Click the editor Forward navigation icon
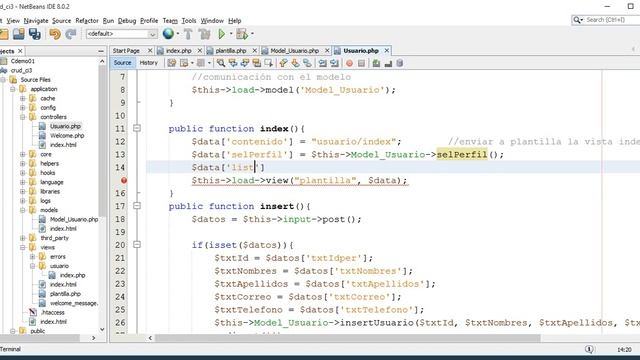The width and height of the screenshot is (640, 360). 200,63
